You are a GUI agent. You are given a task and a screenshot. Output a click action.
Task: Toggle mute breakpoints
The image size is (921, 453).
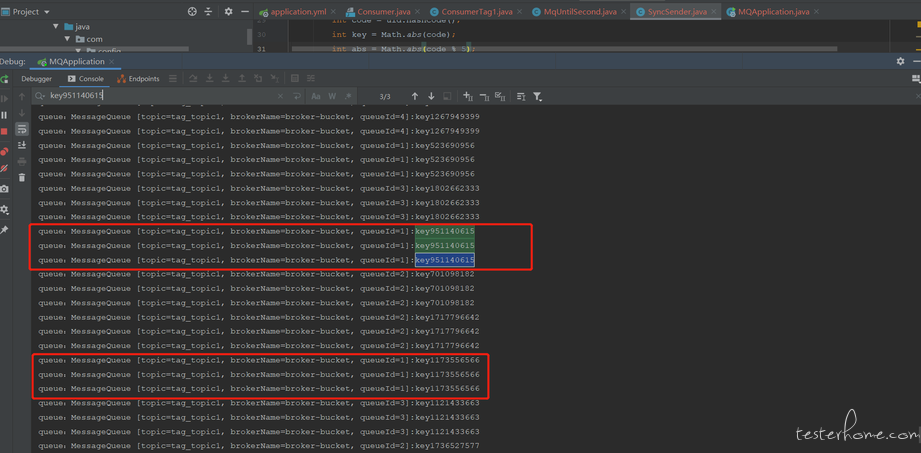pos(5,168)
